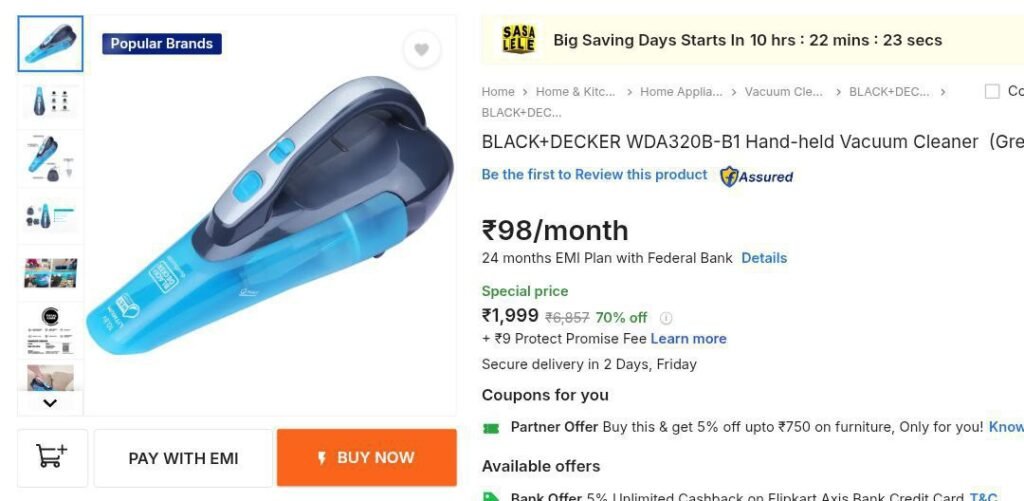Click the add to cart icon
The height and width of the screenshot is (501, 1024).
pyautogui.click(x=52, y=457)
